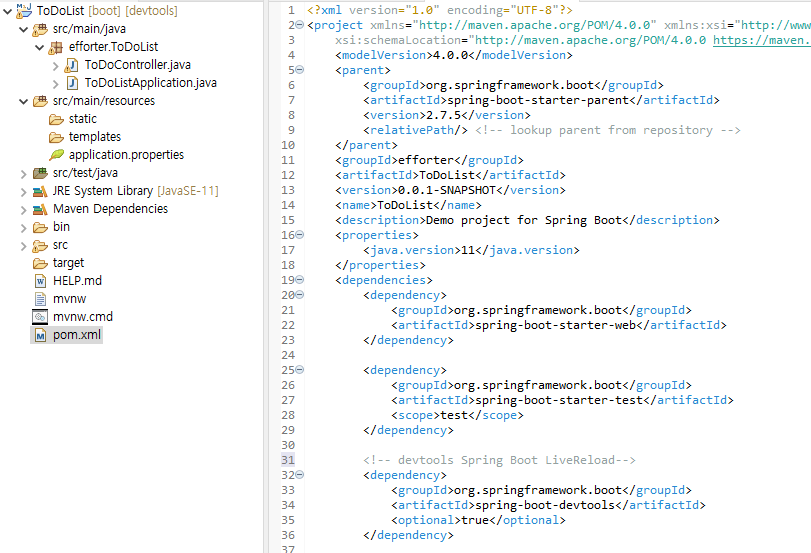Select application.properties file
Screen dimensions: 811x553
126,155
